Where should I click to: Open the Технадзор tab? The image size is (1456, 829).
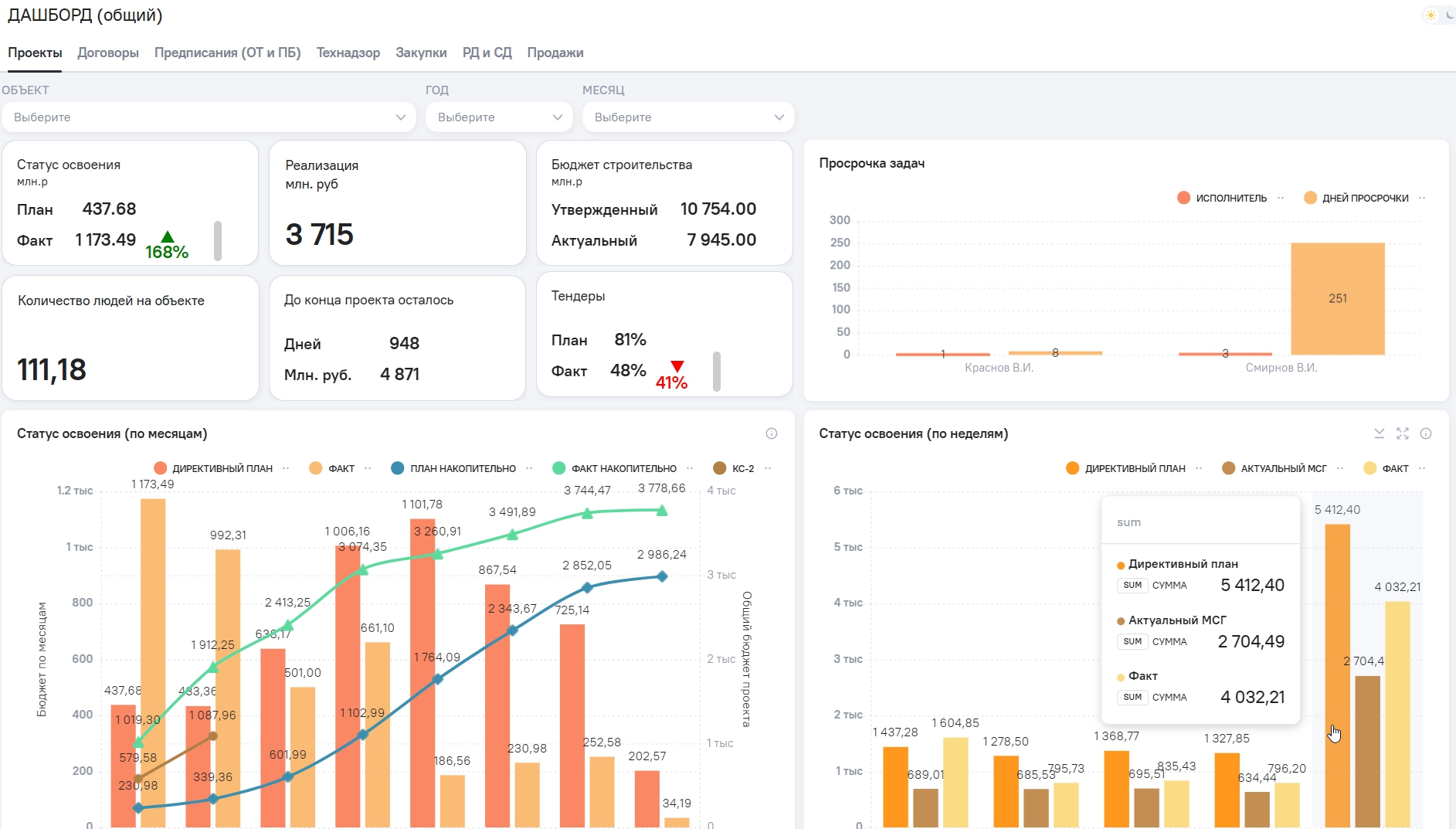click(x=348, y=53)
